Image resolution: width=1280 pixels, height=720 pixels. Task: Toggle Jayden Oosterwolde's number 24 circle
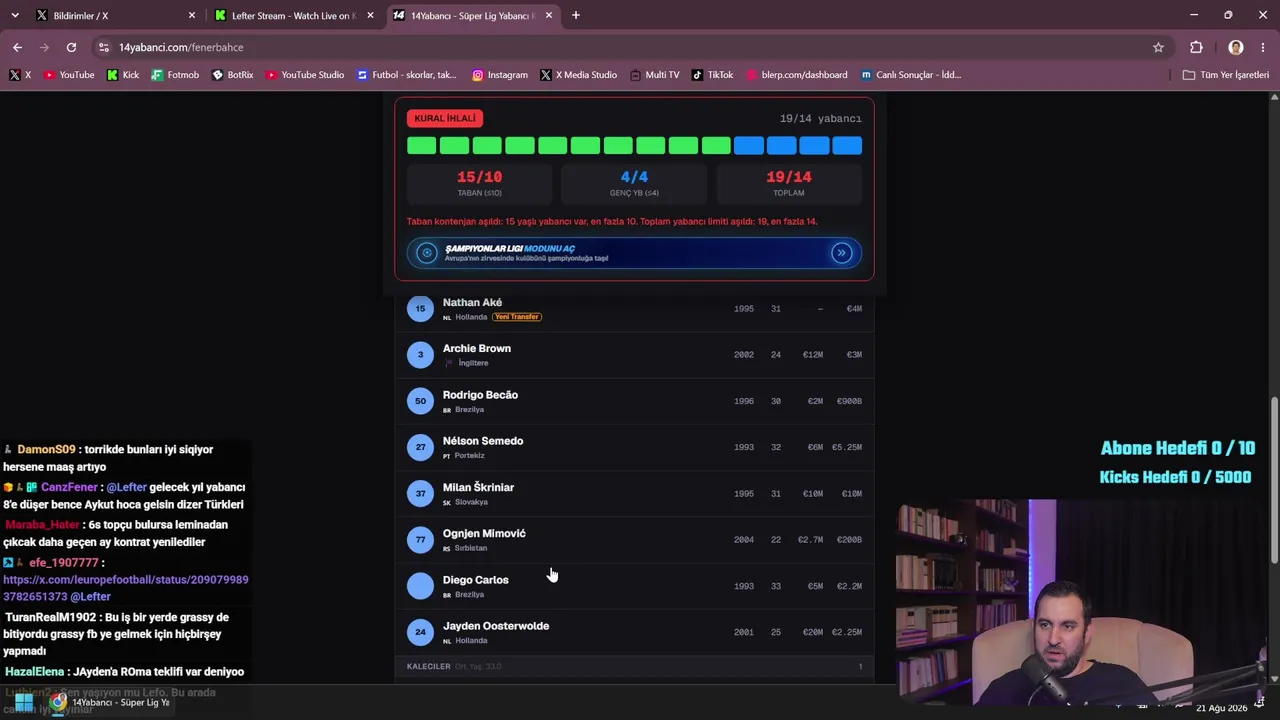(x=420, y=632)
